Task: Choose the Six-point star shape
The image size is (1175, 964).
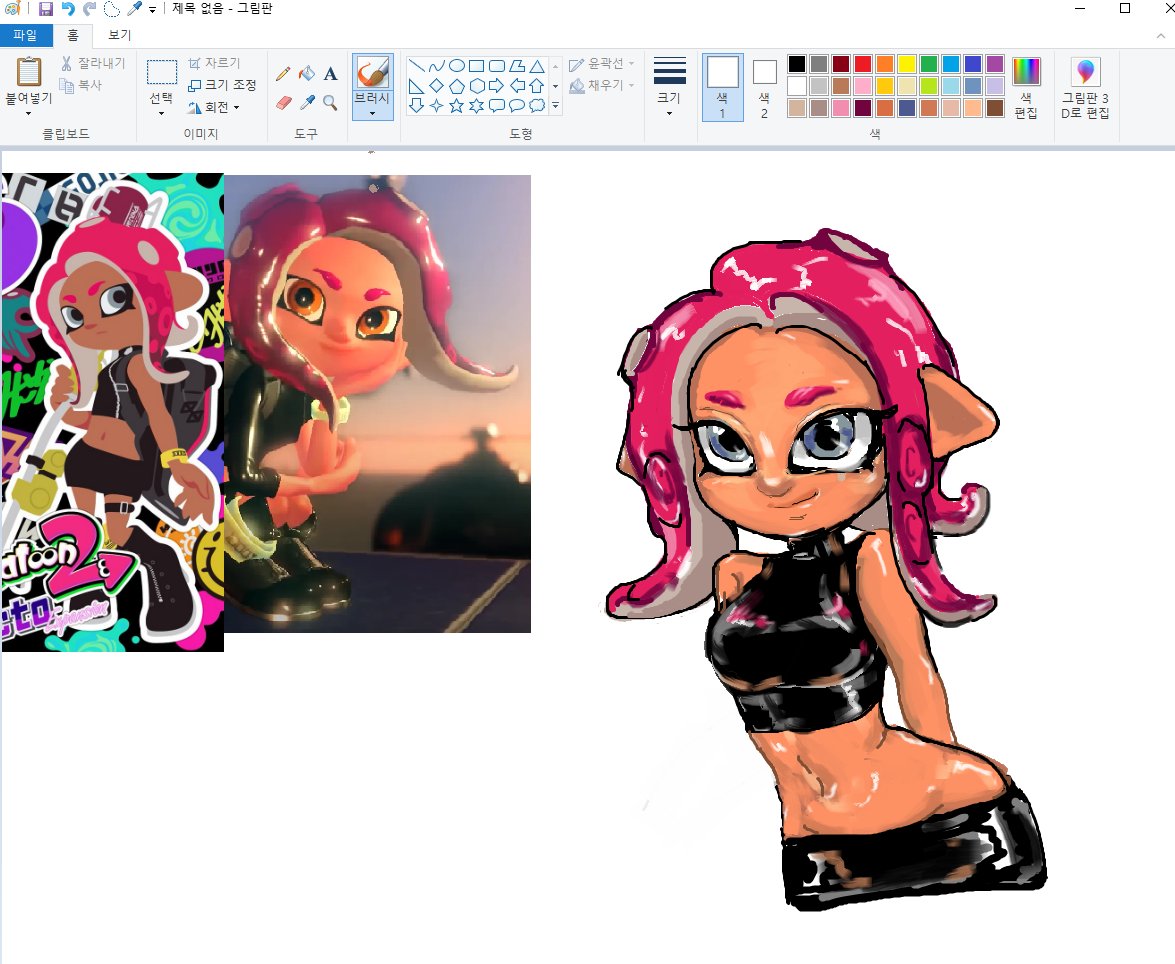Action: (477, 106)
